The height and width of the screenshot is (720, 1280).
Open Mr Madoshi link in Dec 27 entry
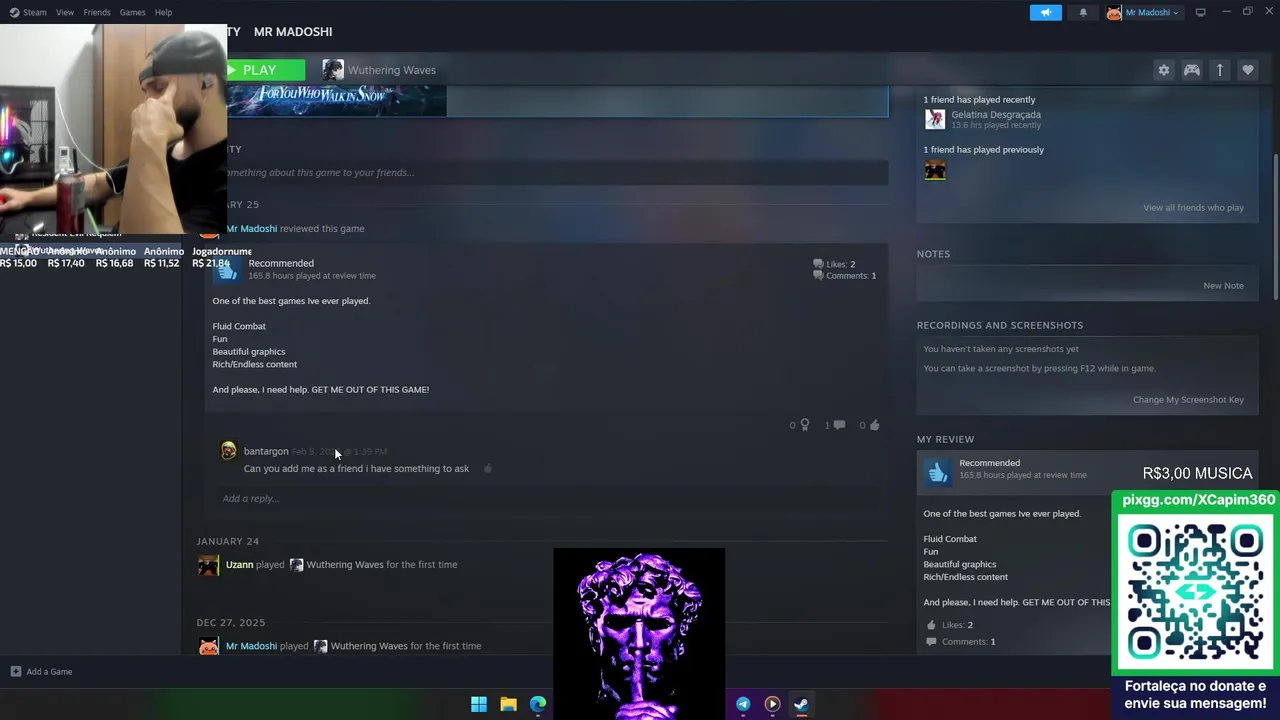(x=251, y=646)
